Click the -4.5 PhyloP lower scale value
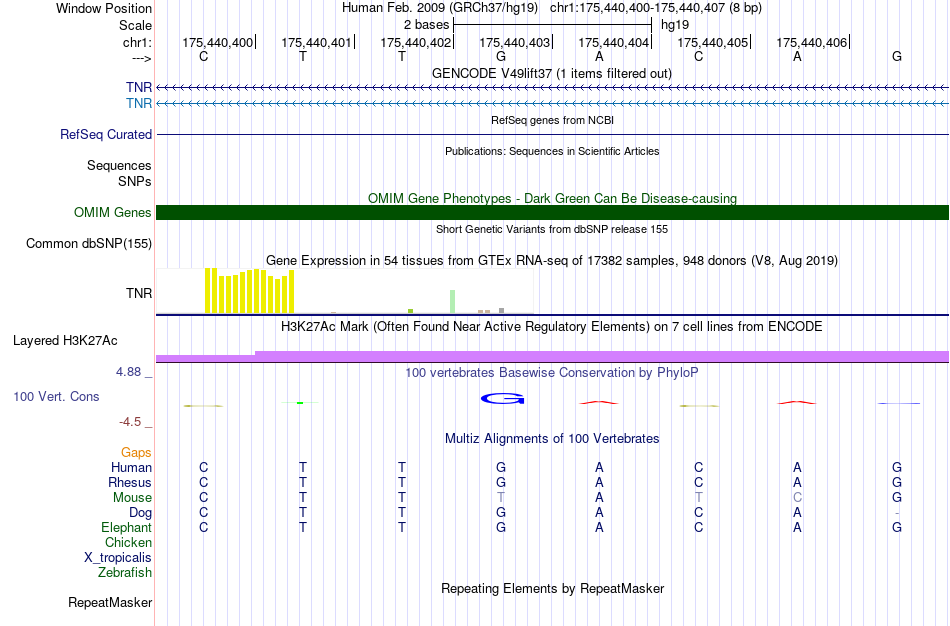Viewport: 950px width, 626px height. click(130, 422)
